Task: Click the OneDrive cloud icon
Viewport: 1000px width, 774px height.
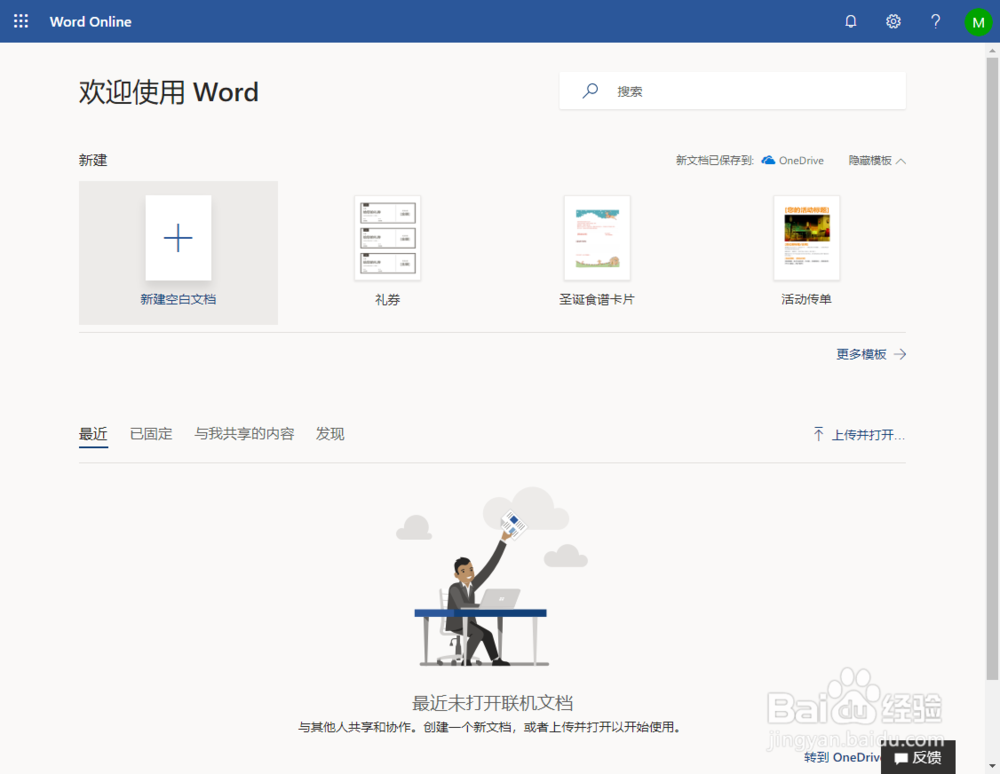Action: pos(768,160)
